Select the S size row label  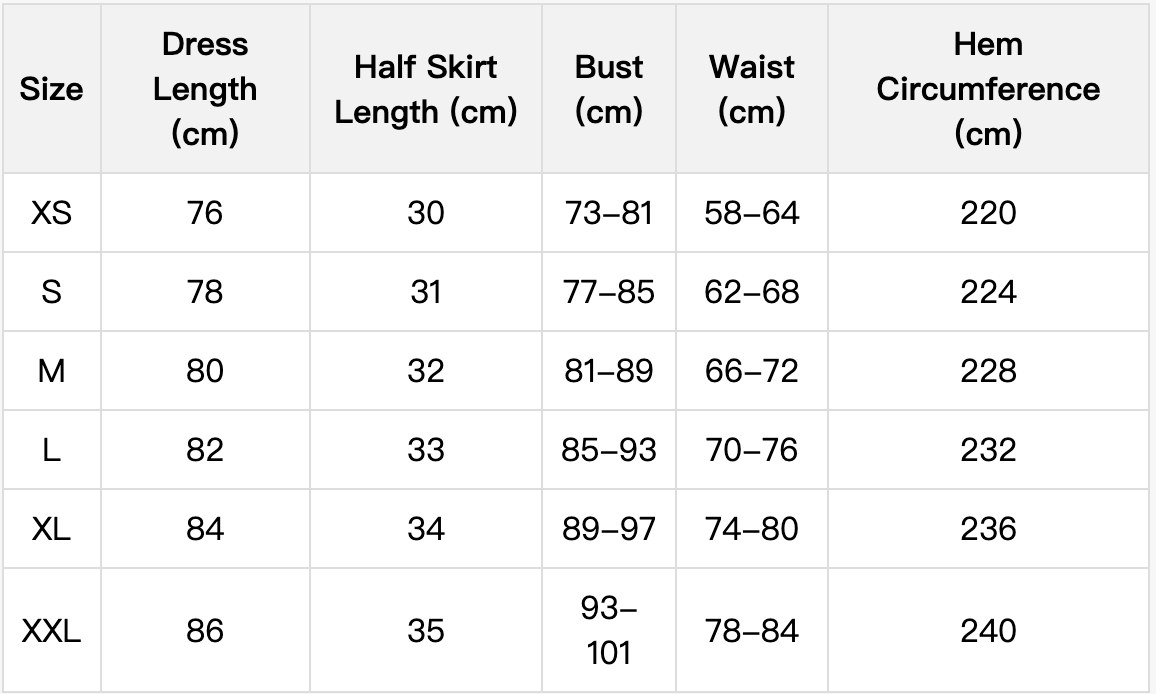[x=52, y=292]
